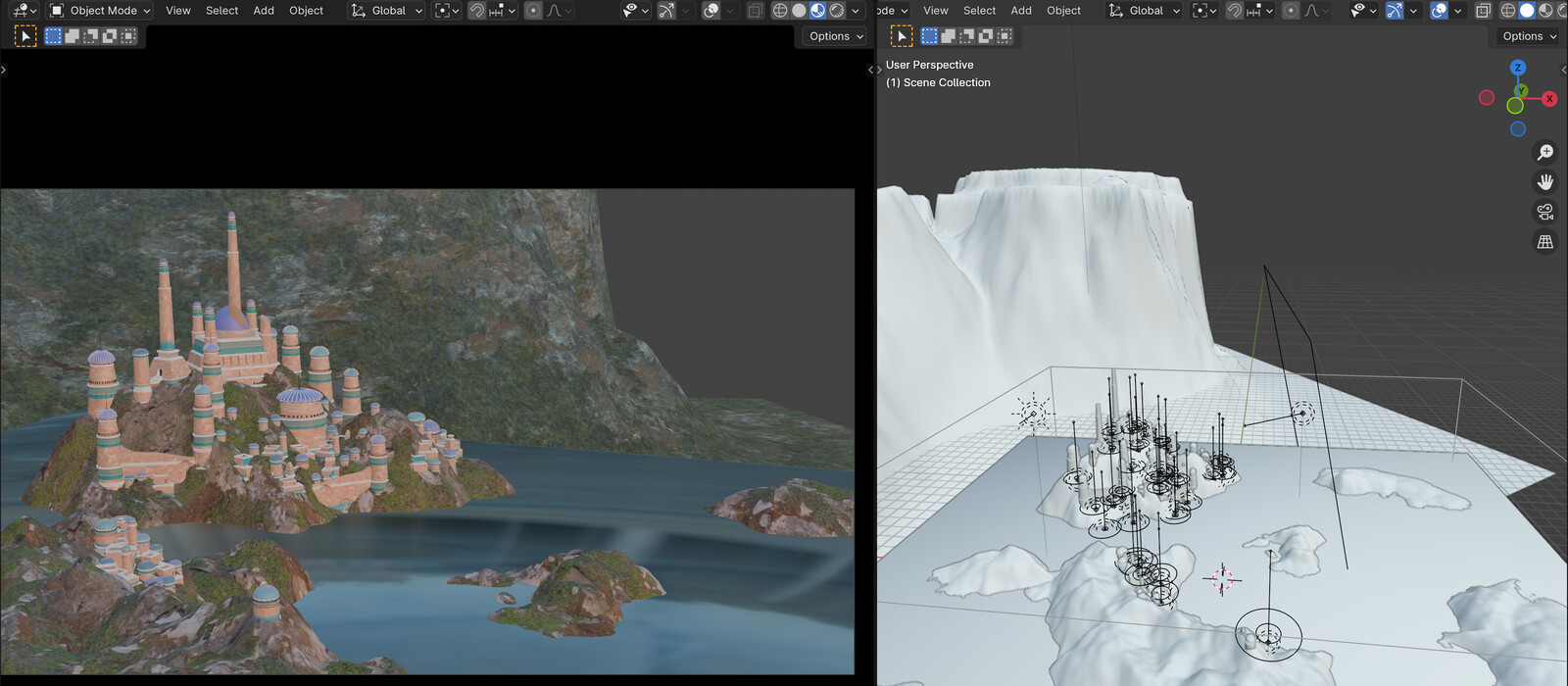Open Object Mode dropdown in left viewport
The width and height of the screenshot is (1568, 686).
tap(100, 11)
